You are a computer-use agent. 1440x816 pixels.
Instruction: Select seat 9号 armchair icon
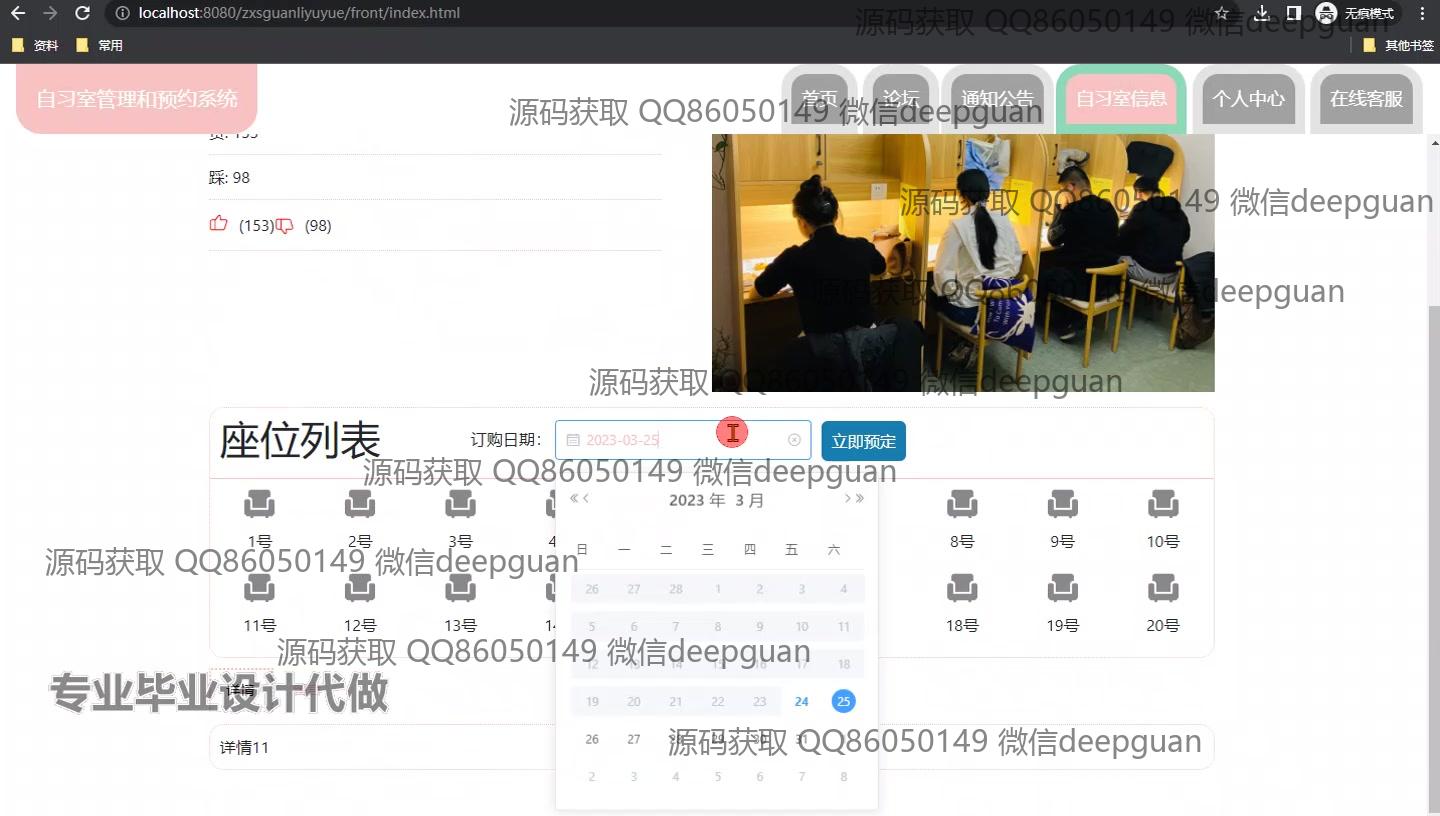pos(1063,504)
